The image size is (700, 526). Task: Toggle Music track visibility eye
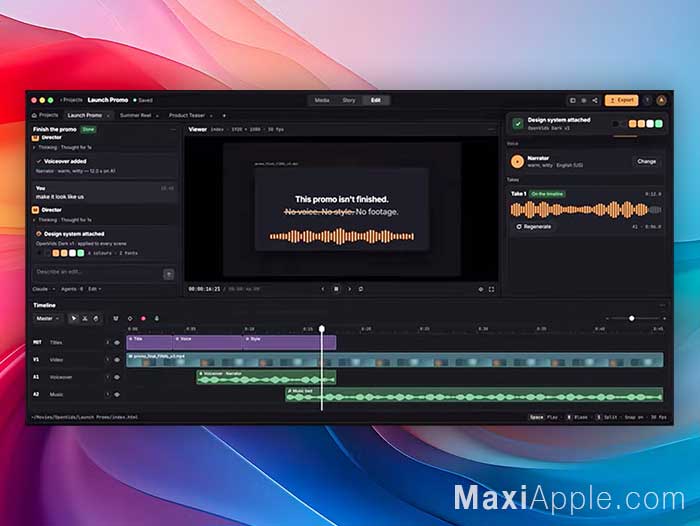pos(117,395)
